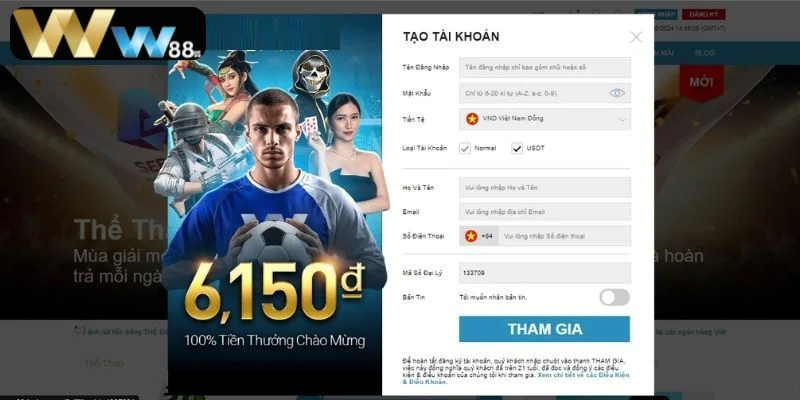
Task: Toggle the USDT account type checkbox
Action: point(517,148)
